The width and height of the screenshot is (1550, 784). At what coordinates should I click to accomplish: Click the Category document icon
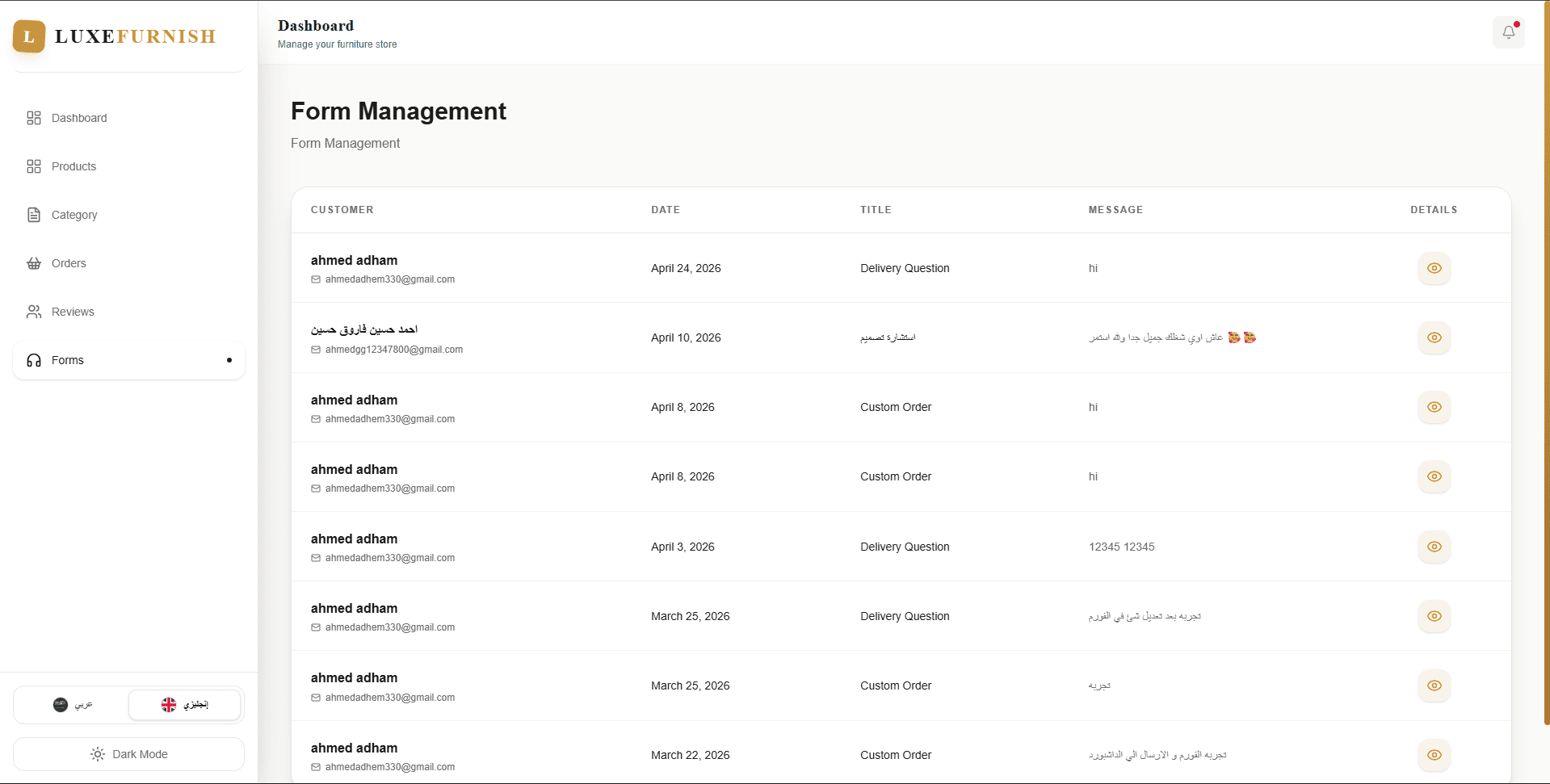pyautogui.click(x=34, y=215)
